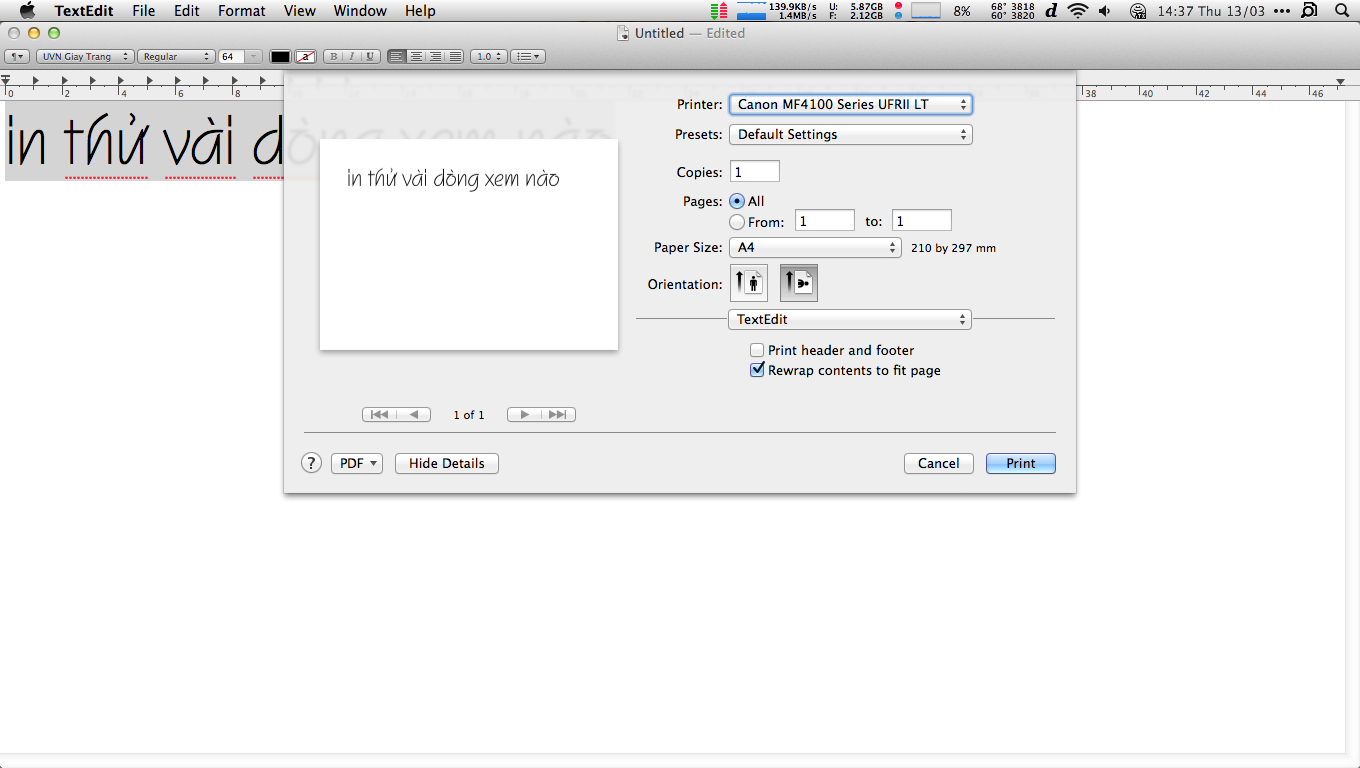This screenshot has width=1360, height=768.
Task: Open the Printer dropdown Canon MF4100
Action: tap(850, 104)
